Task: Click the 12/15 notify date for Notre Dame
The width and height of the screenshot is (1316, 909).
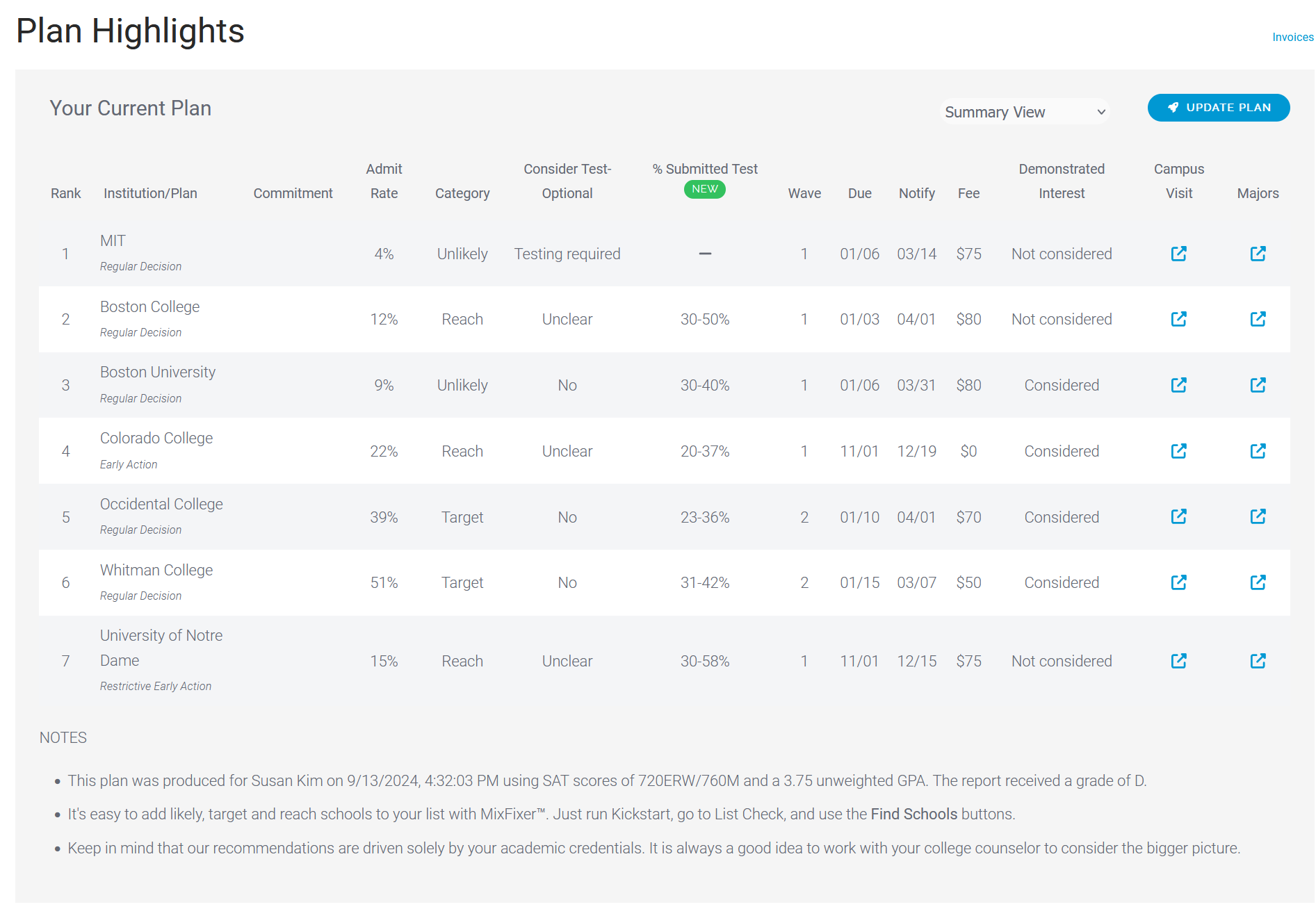Action: (916, 662)
